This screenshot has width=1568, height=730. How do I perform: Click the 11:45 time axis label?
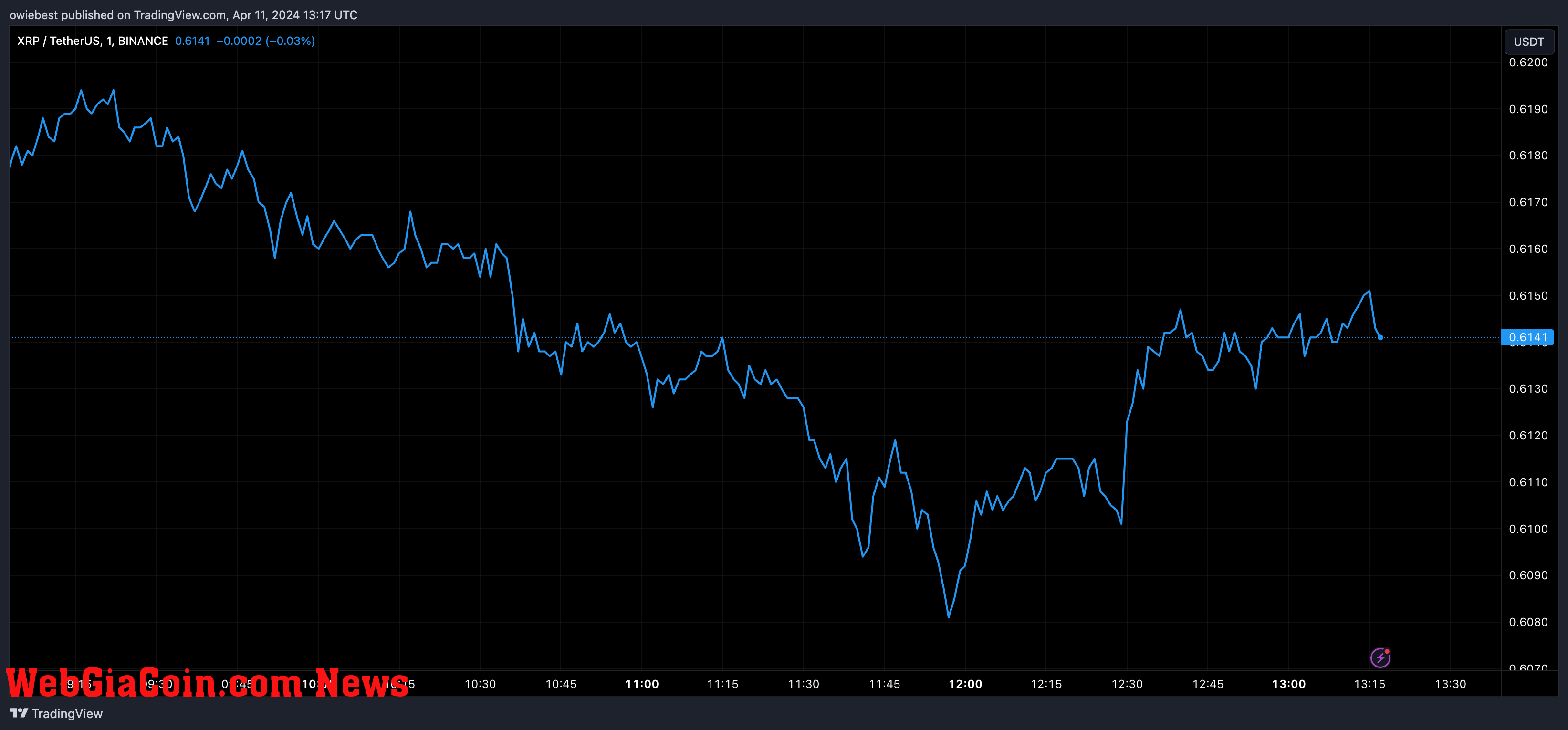[x=884, y=684]
